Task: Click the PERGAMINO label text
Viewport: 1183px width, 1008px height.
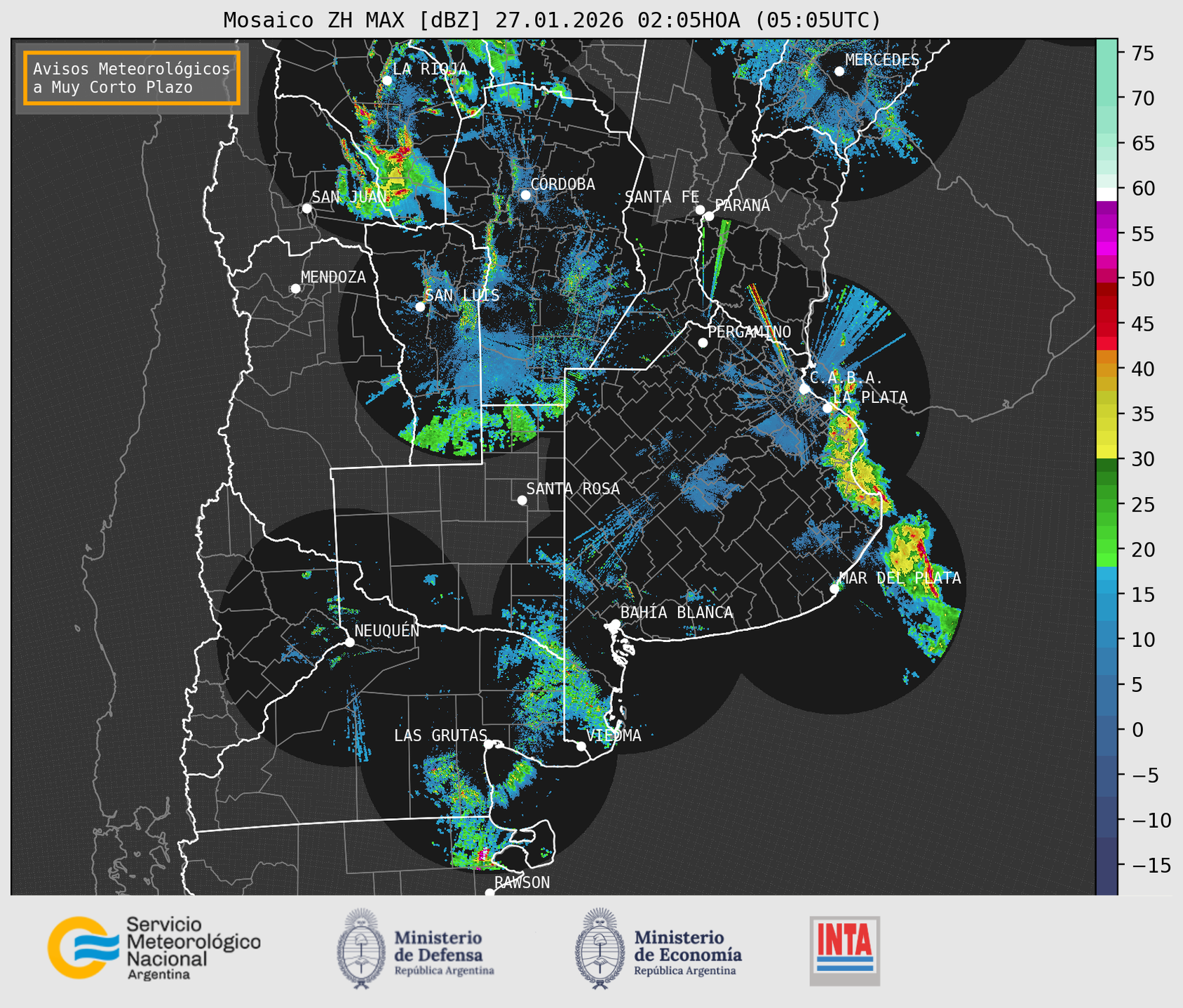Action: [749, 332]
